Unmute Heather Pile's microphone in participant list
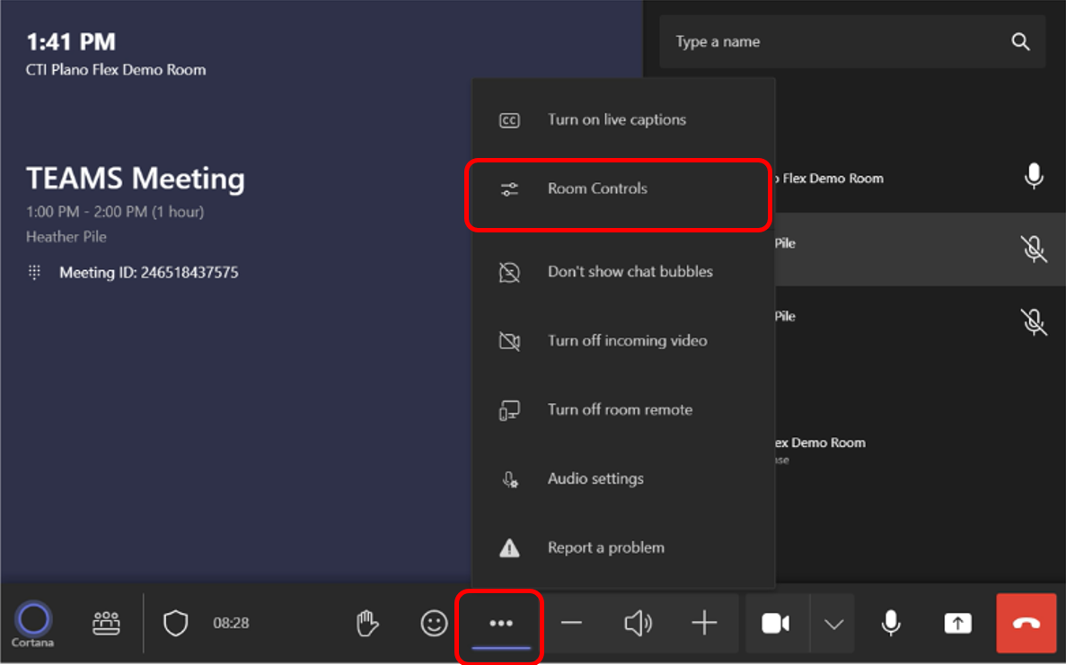 coord(1035,249)
